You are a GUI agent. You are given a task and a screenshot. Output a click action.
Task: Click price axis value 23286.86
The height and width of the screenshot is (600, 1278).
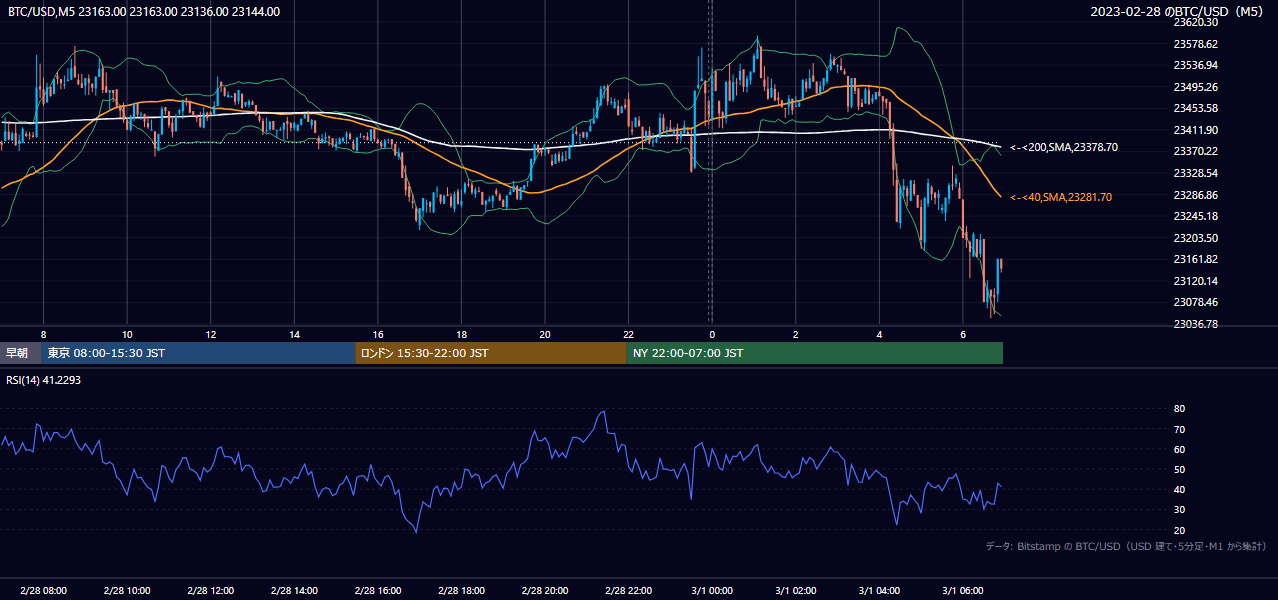click(1195, 195)
